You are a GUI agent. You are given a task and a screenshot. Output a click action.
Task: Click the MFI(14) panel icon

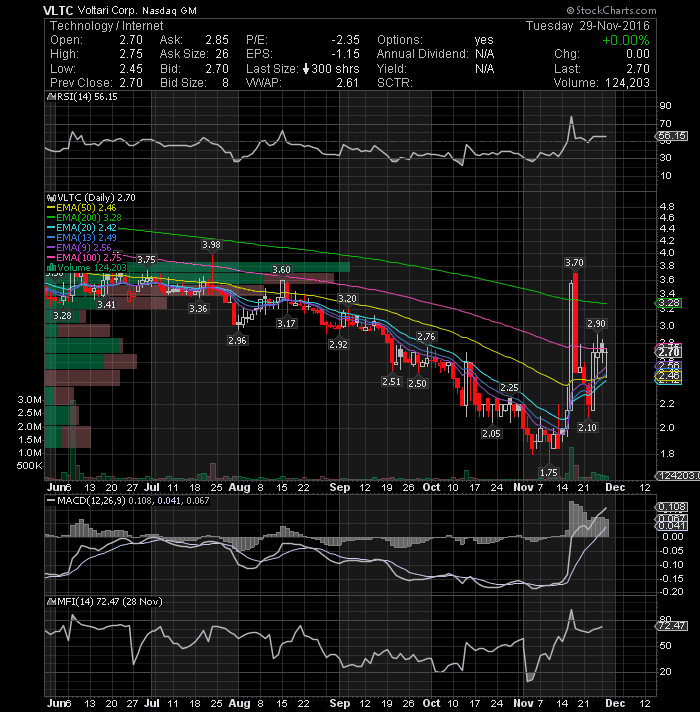point(51,602)
